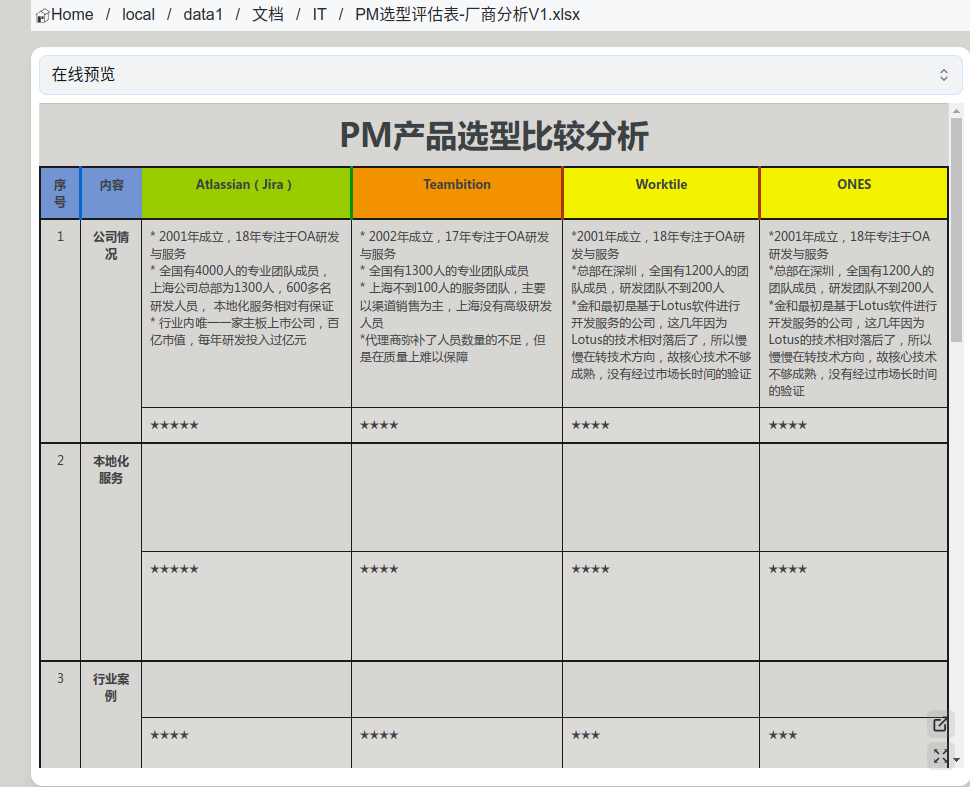This screenshot has width=970, height=787.
Task: Go to the local folder in breadcrumb
Action: click(138, 15)
